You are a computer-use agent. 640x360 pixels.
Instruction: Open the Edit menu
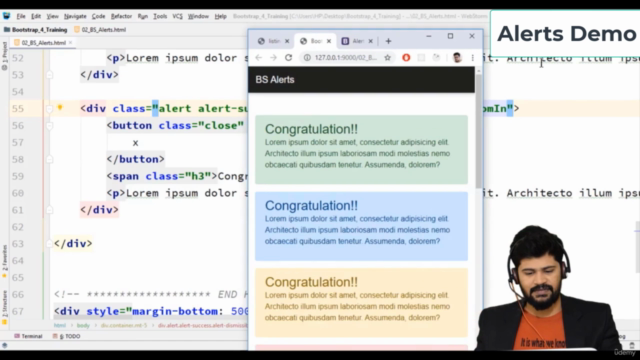(36, 16)
